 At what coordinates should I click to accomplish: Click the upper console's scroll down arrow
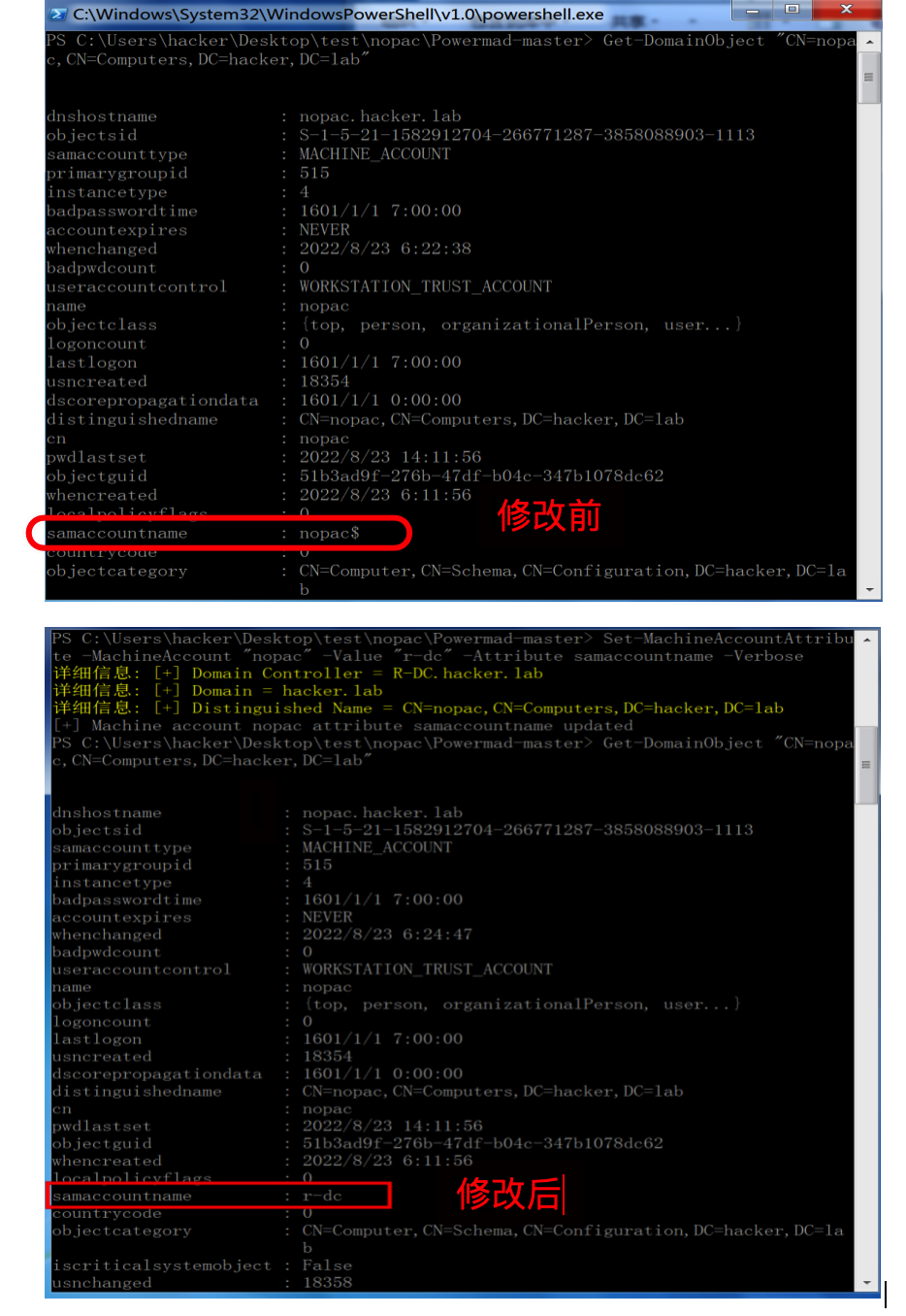tap(869, 590)
